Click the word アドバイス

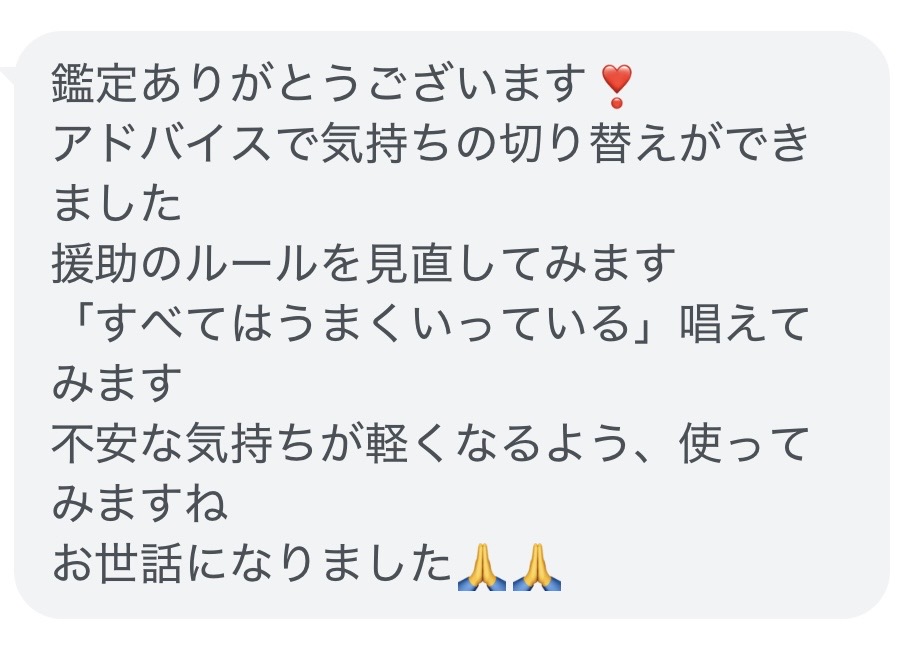tap(162, 144)
